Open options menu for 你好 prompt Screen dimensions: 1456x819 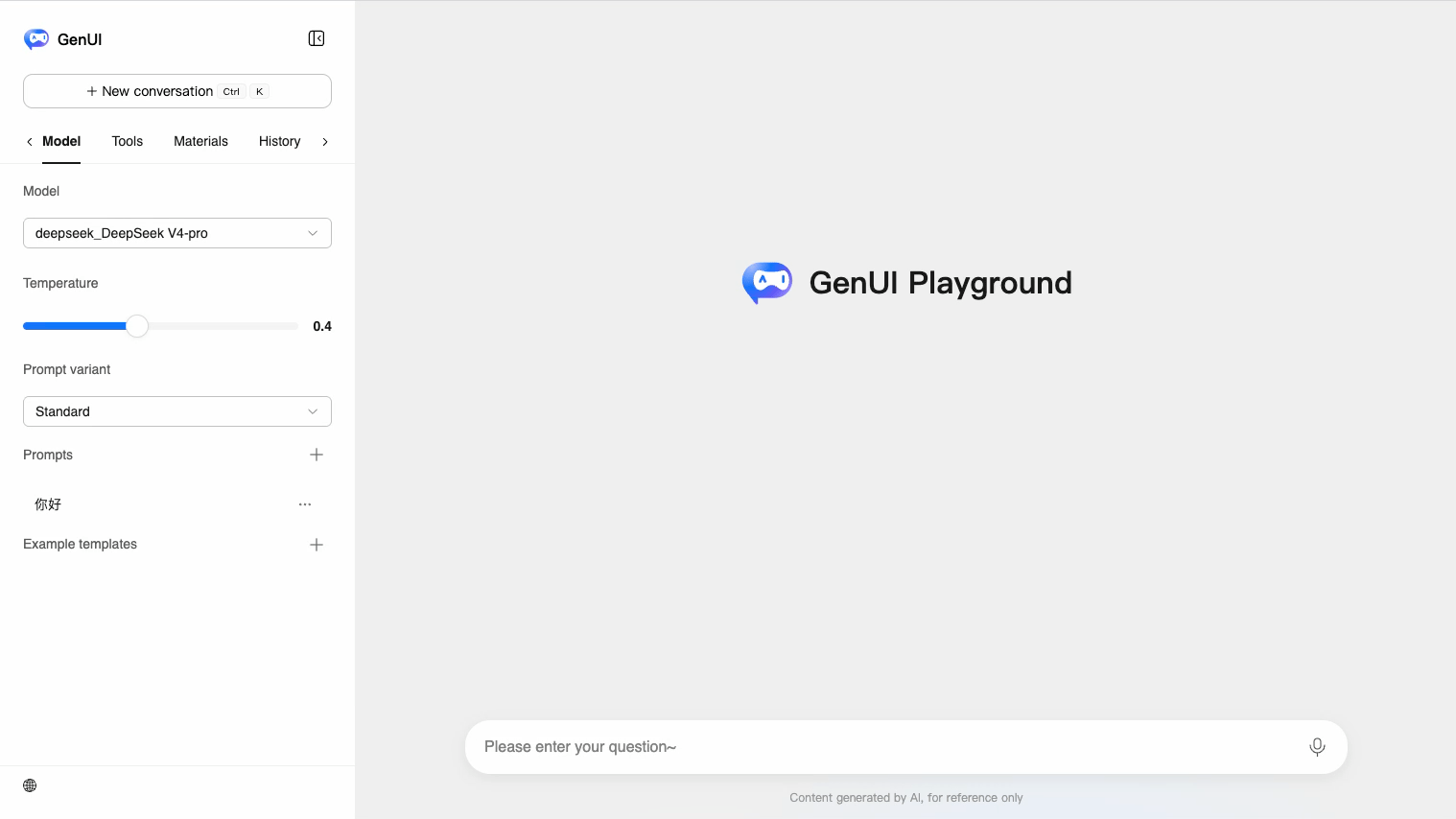(305, 504)
